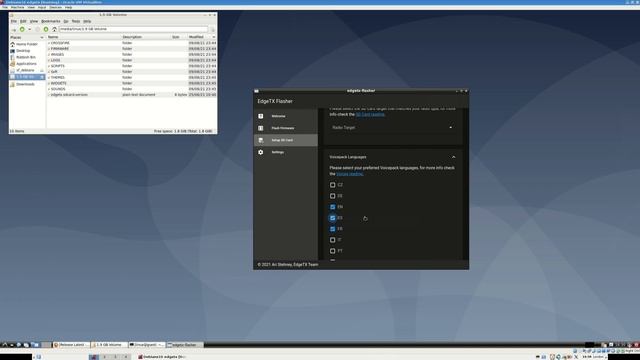Screen dimensions: 640x360
Task: Select the edgetx sdcard version file
Action: pyautogui.click(x=132, y=94)
